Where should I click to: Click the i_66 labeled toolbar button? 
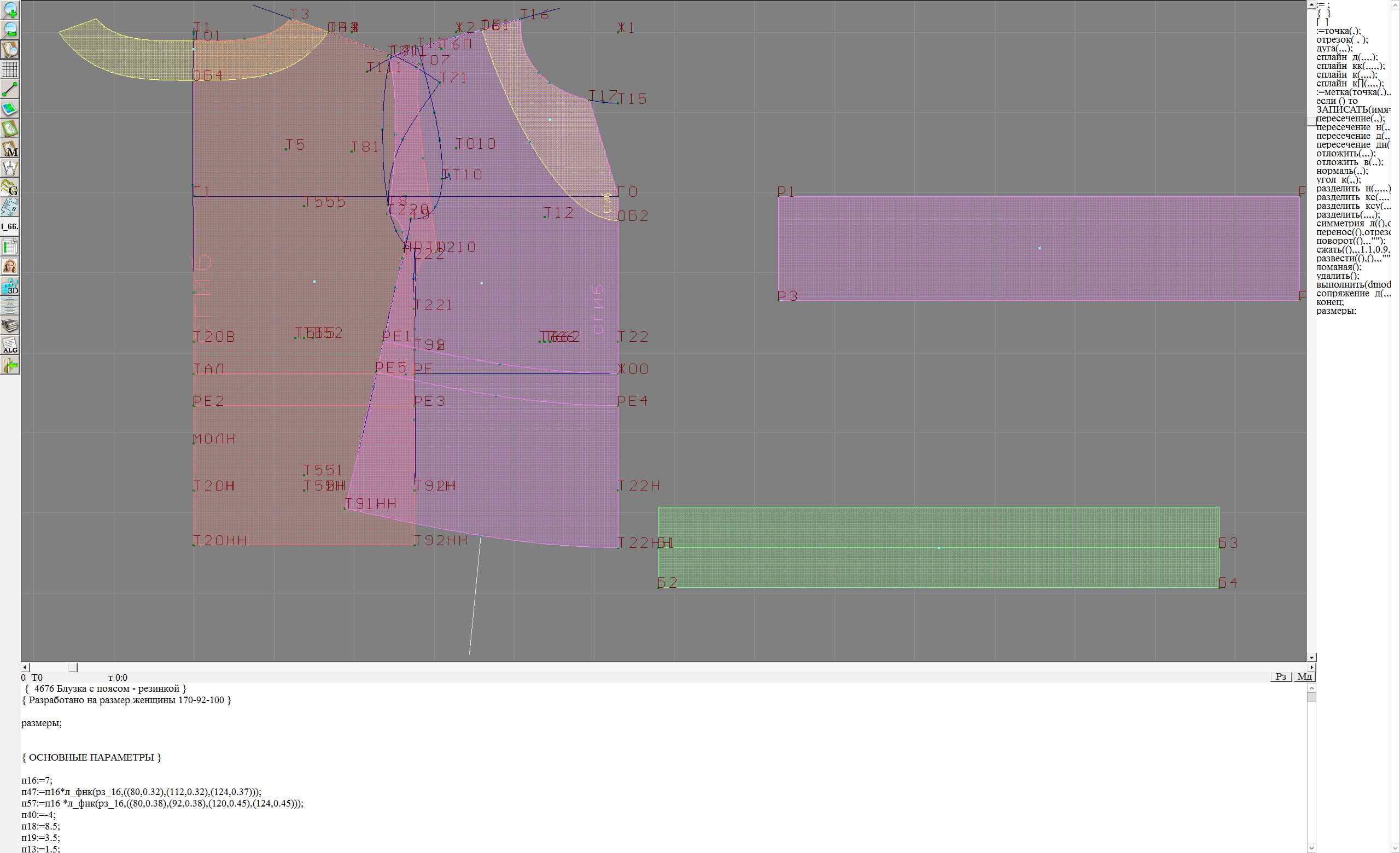point(10,226)
